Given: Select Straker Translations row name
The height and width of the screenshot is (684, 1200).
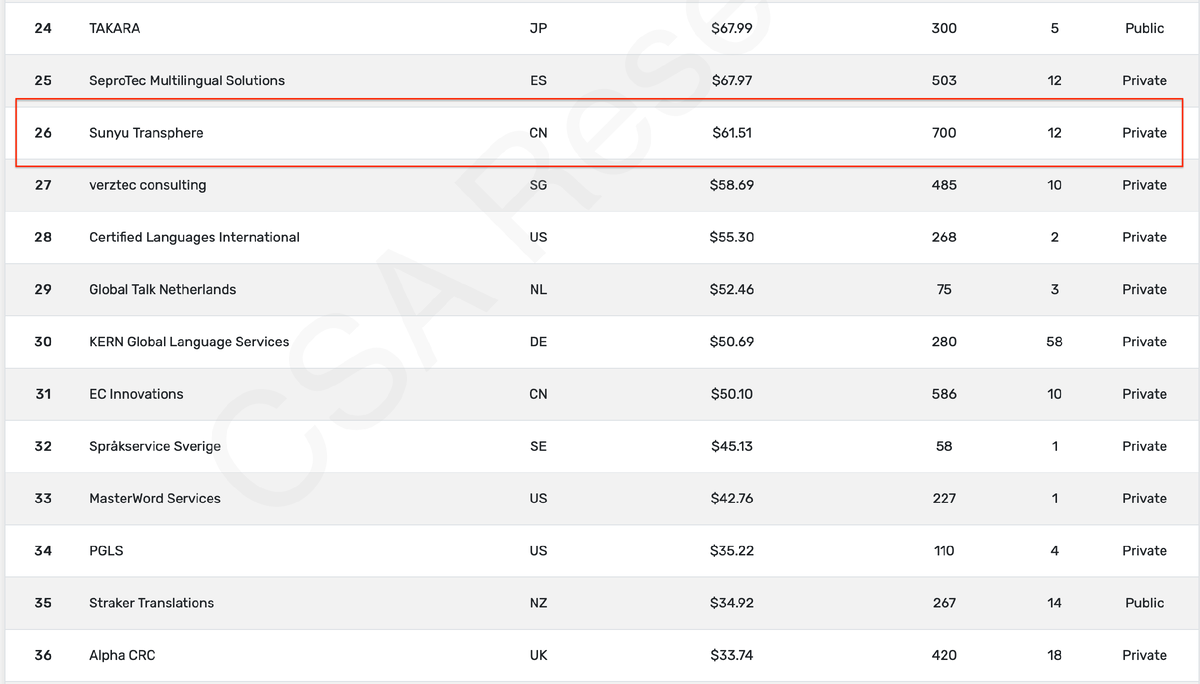Looking at the screenshot, I should pos(151,603).
